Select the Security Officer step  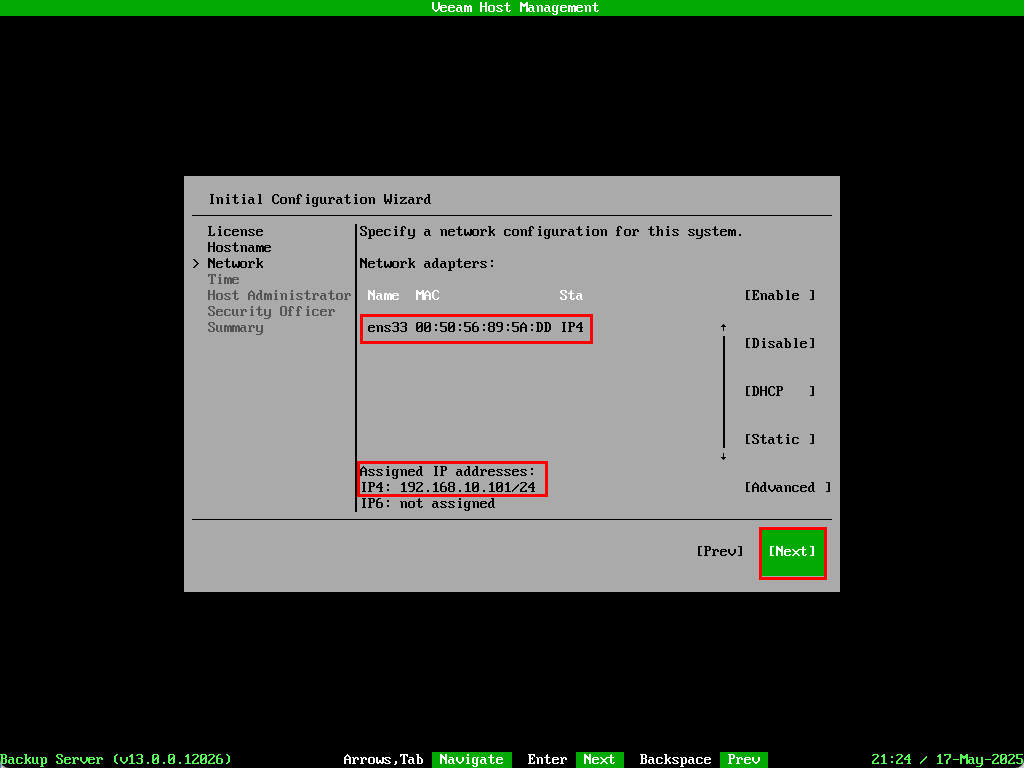tap(271, 312)
